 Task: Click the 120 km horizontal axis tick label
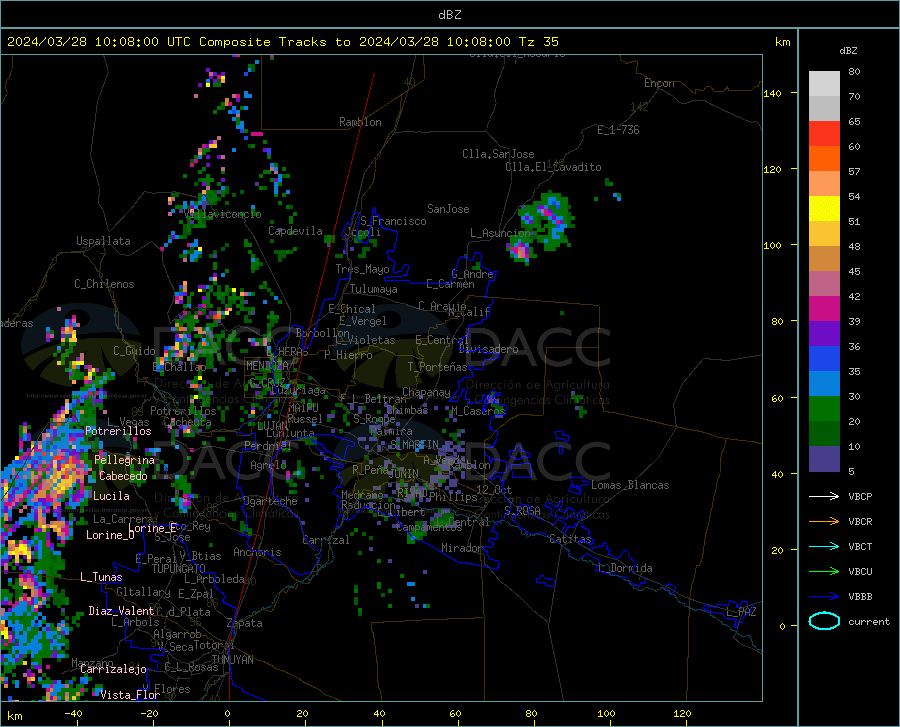(682, 713)
